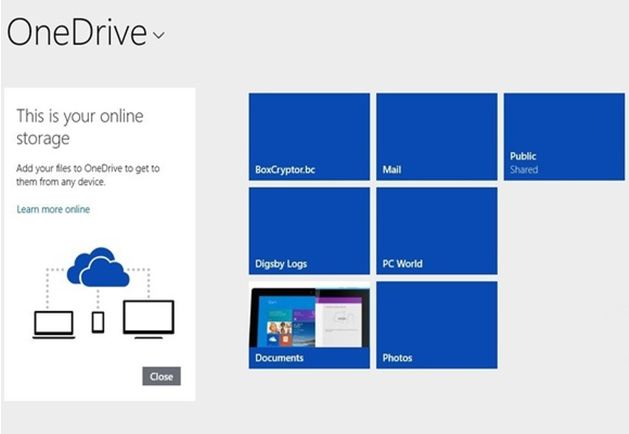Expand the OneDrive title dropdown chevron

[x=159, y=35]
